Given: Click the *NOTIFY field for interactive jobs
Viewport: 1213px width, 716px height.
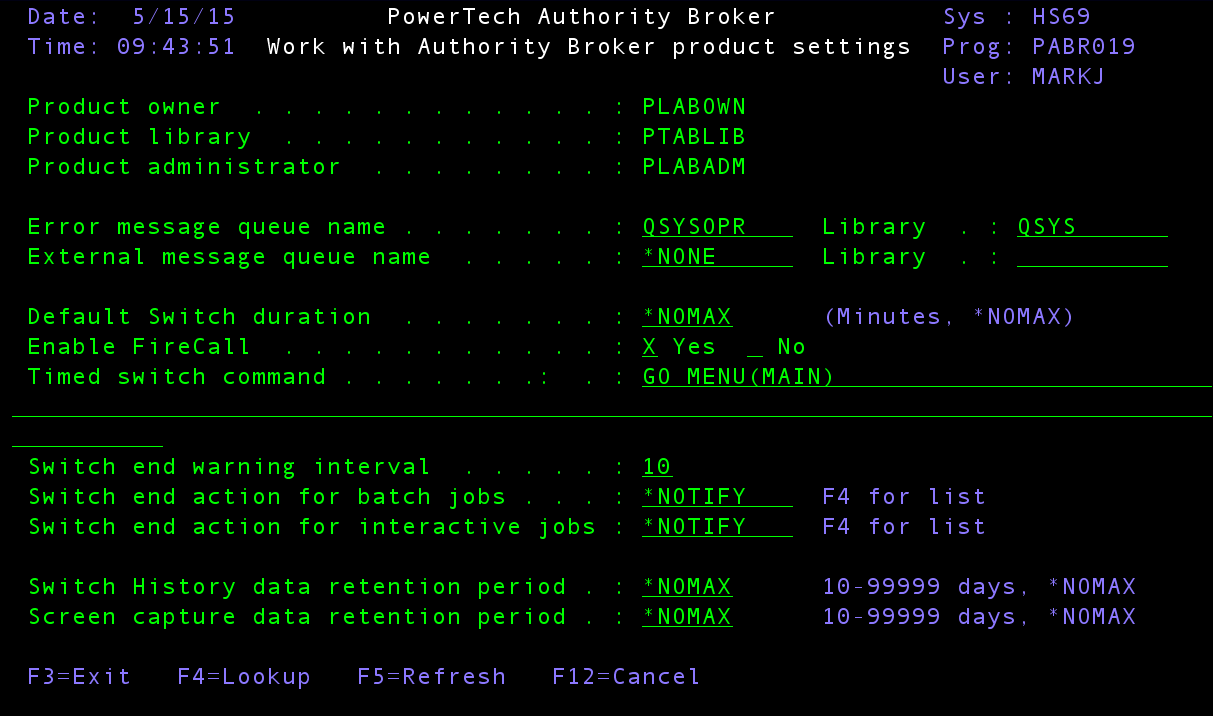Looking at the screenshot, I should [718, 527].
